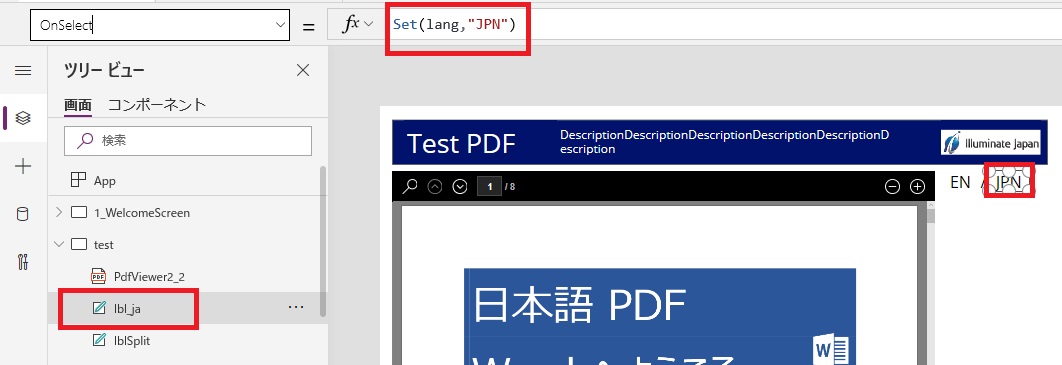Image resolution: width=1062 pixels, height=365 pixels.
Task: Click the JPN language label
Action: pos(1008,181)
